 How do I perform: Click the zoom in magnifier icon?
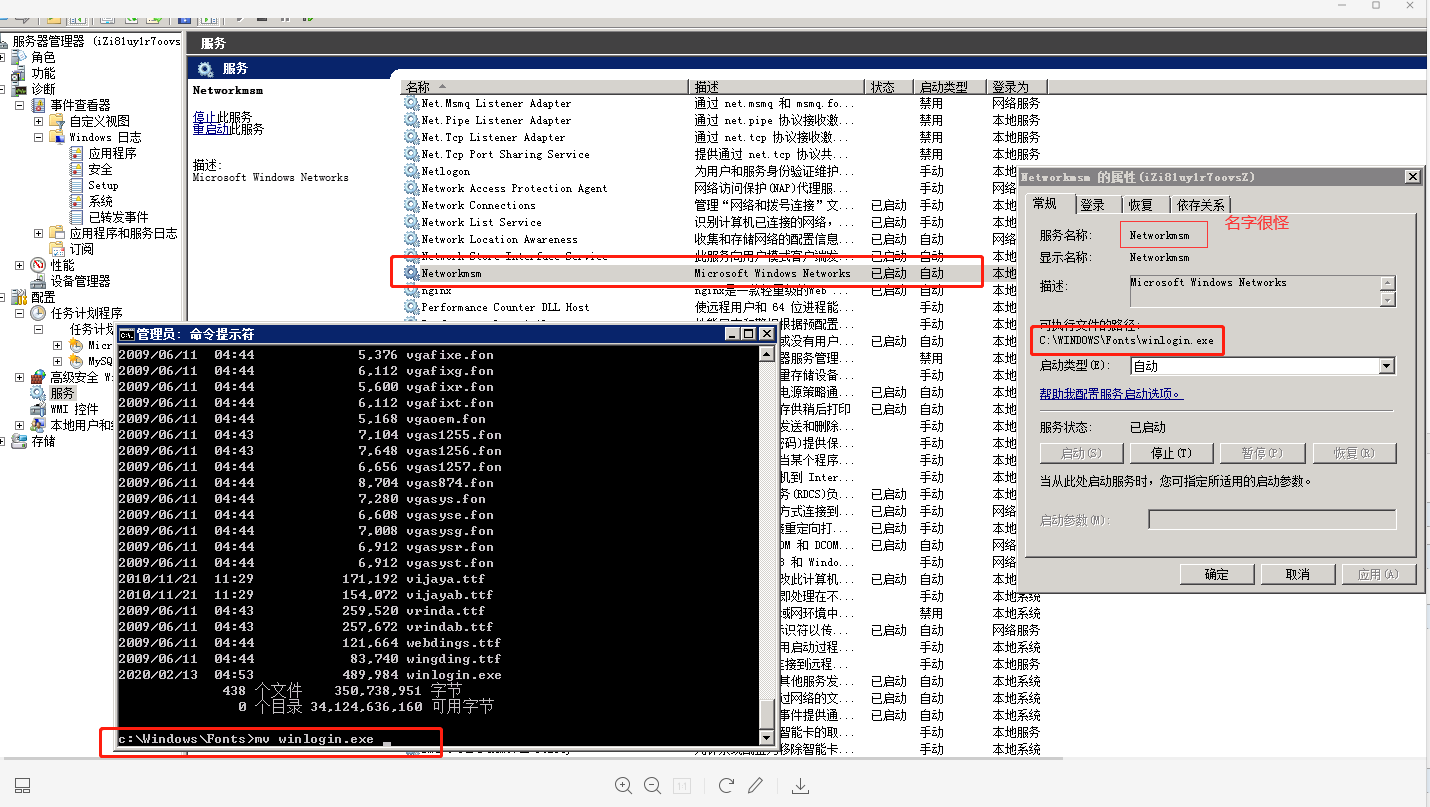coord(623,786)
